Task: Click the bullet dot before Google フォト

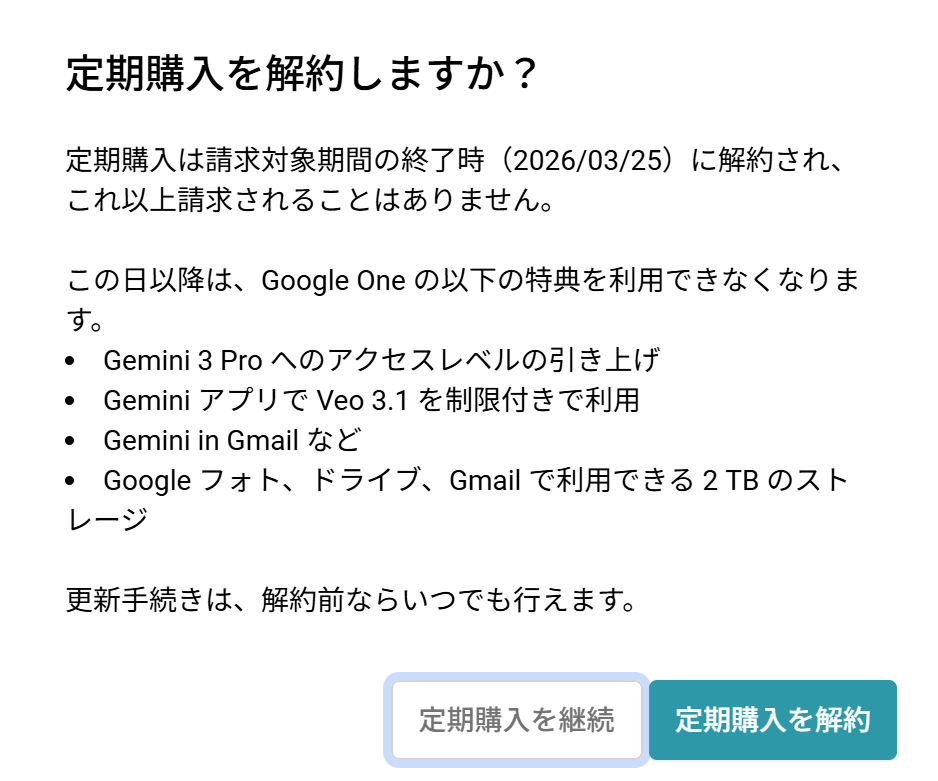Action: pyautogui.click(x=70, y=481)
